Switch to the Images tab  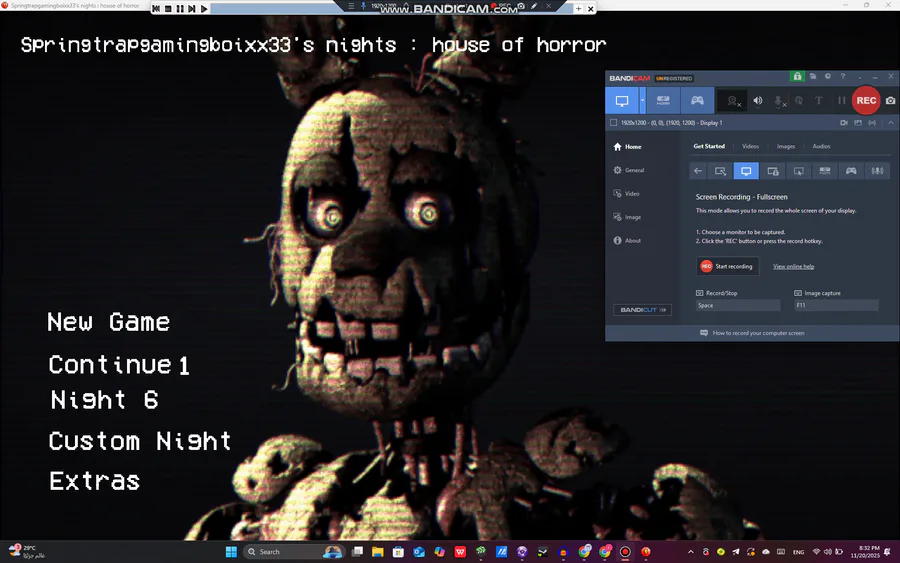click(786, 146)
